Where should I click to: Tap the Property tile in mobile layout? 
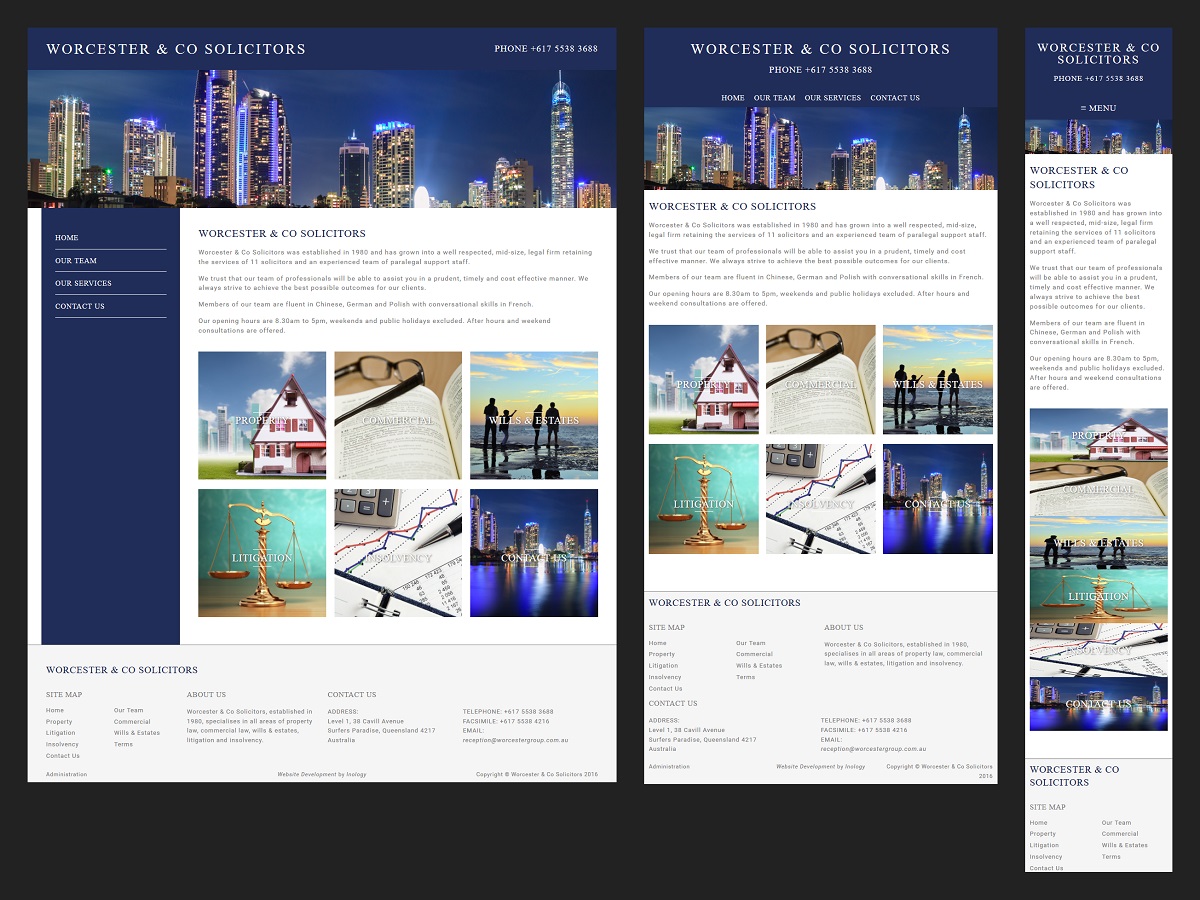[x=1098, y=434]
